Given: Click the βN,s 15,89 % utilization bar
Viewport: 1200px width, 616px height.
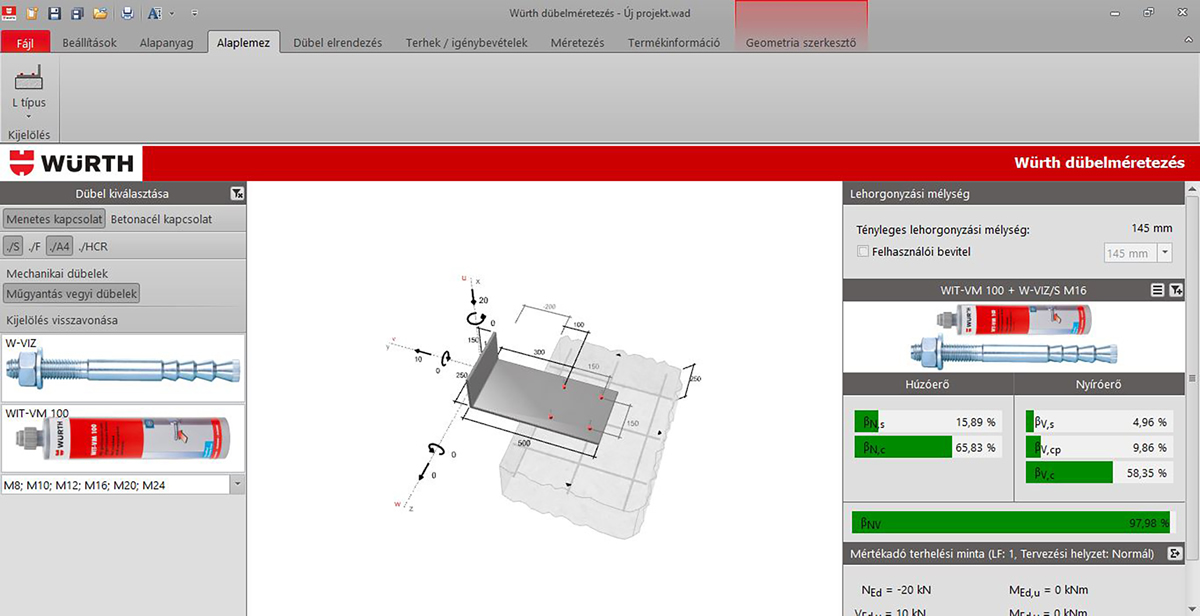Looking at the screenshot, I should [928, 421].
